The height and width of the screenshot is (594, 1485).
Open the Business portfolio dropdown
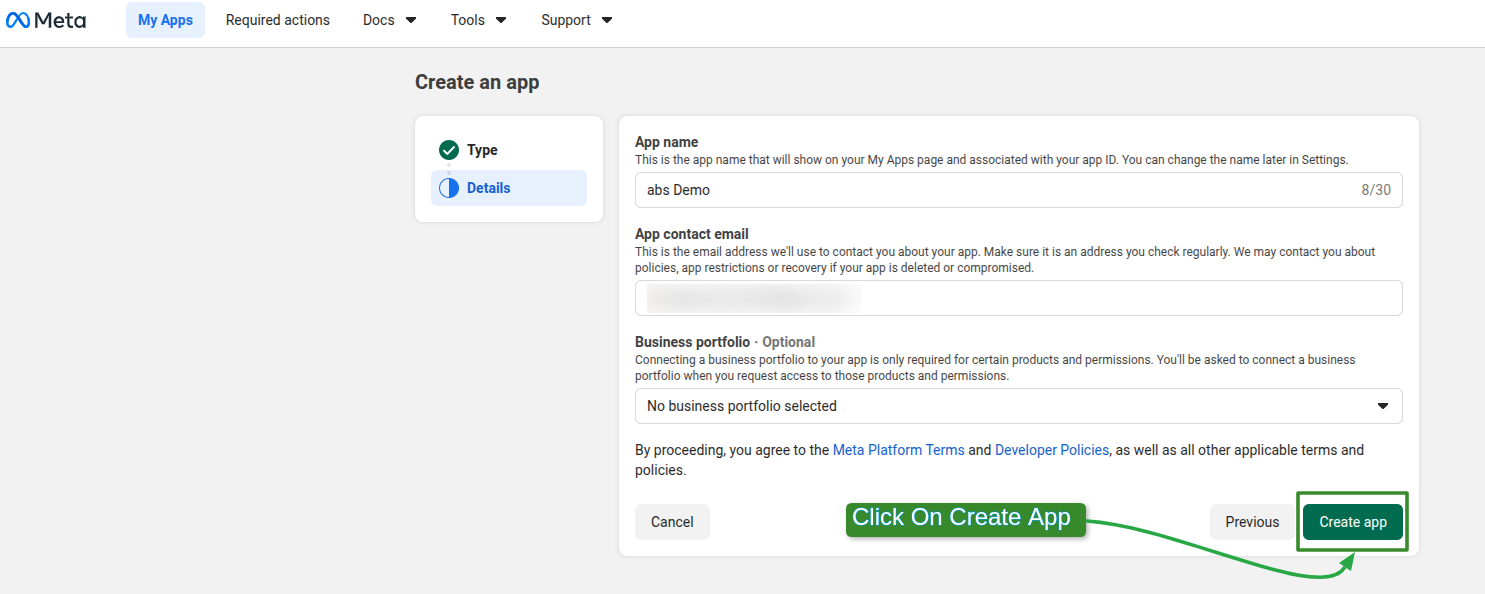click(1018, 406)
